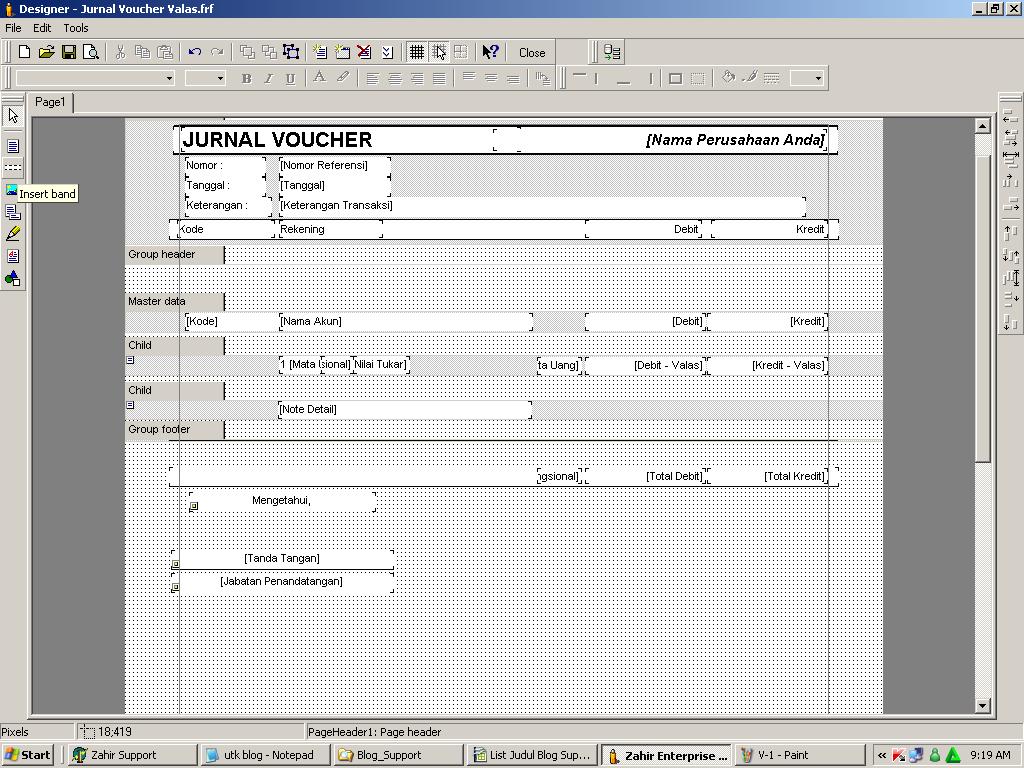Click the Open folder icon
Viewport: 1024px width, 768px height.
(46, 52)
